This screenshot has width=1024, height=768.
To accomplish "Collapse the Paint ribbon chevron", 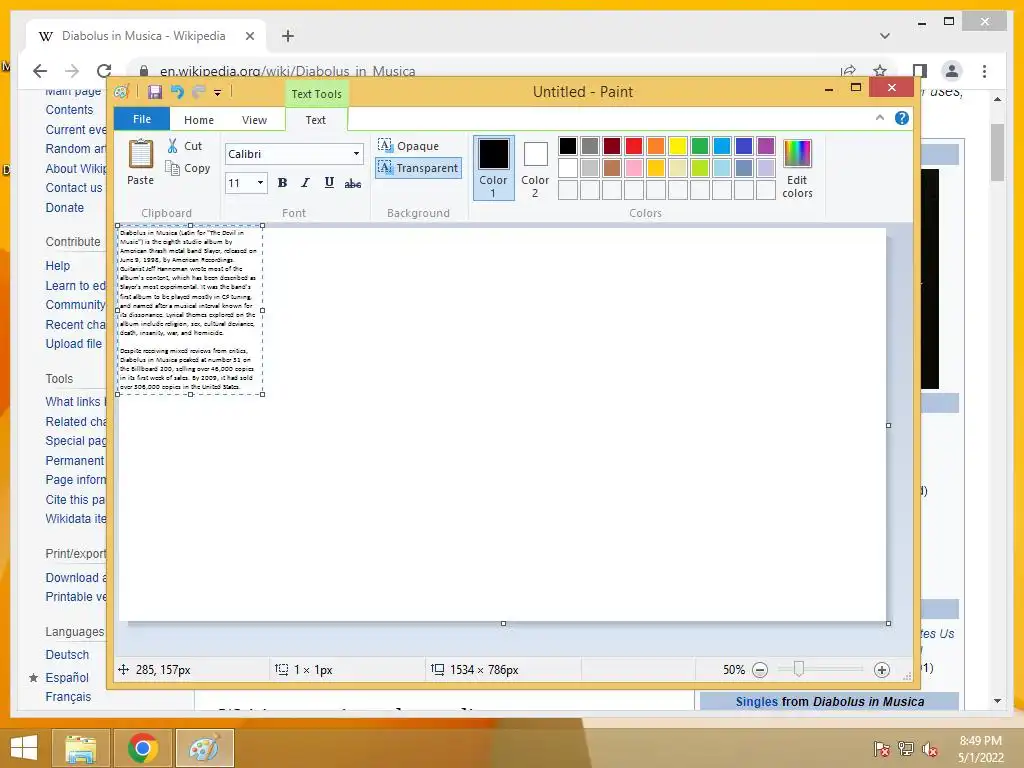I will pos(880,118).
